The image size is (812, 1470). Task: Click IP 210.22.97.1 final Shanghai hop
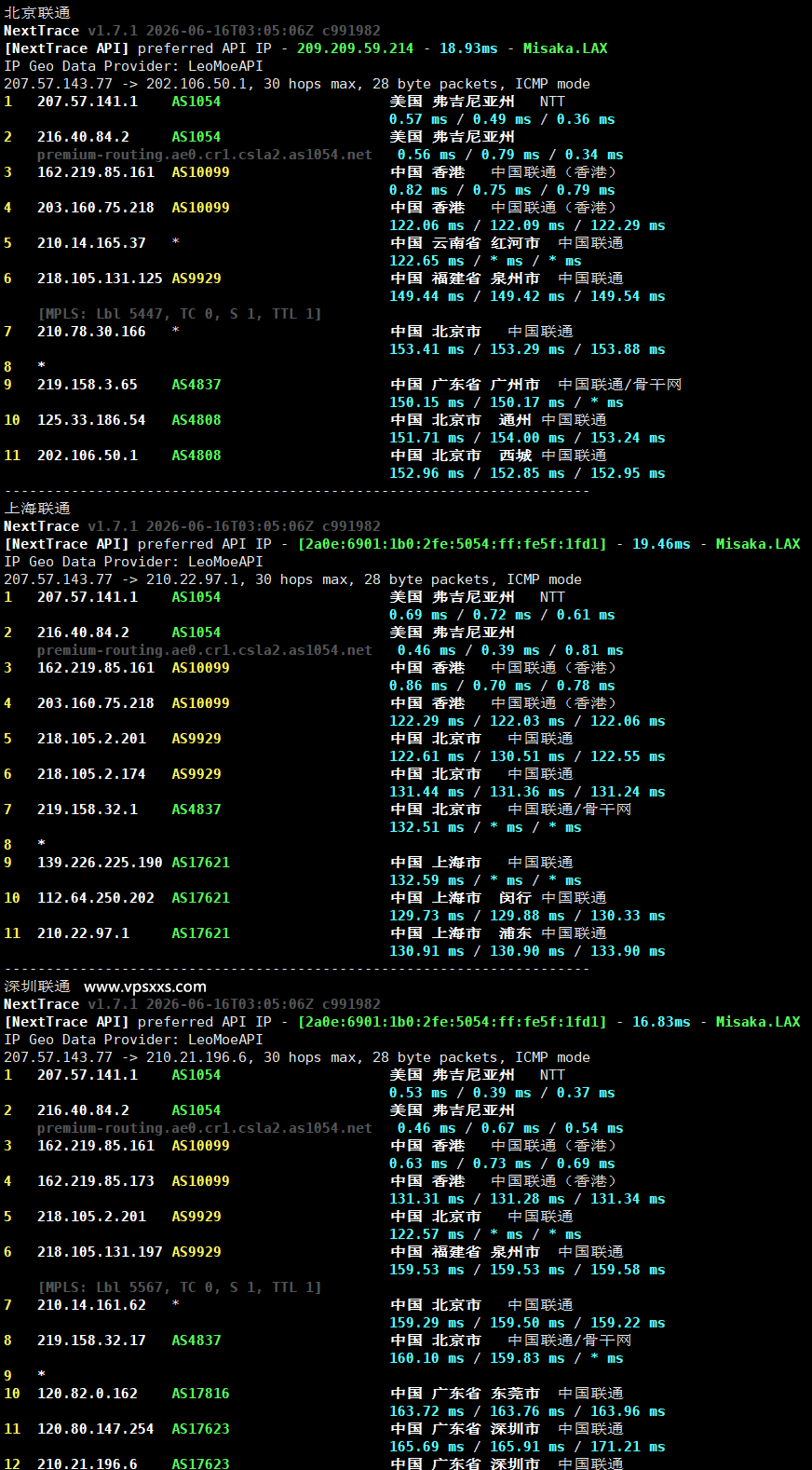[x=84, y=933]
